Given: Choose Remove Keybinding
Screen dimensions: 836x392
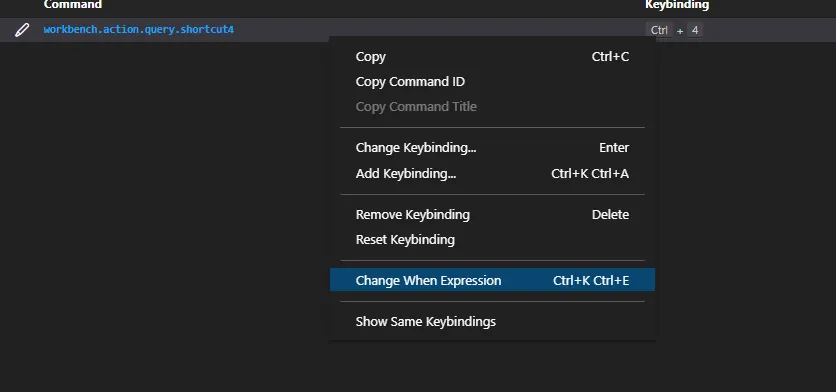Looking at the screenshot, I should point(492,214).
